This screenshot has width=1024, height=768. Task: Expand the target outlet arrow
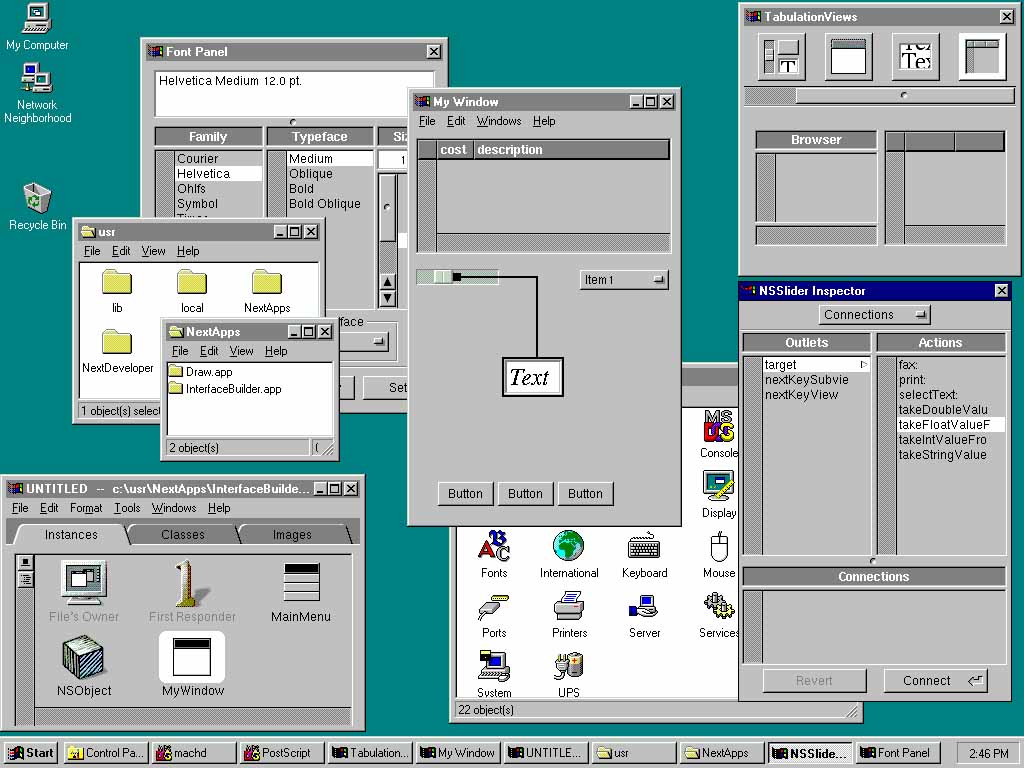pos(864,365)
